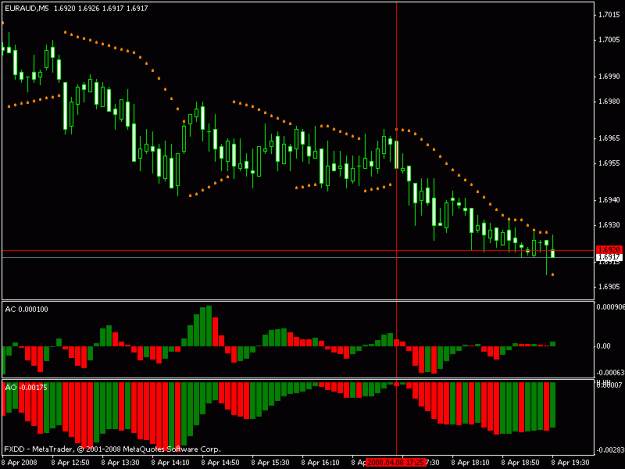This screenshot has width=625, height=469.
Task: Click the 8 Apr 19:30 time label
Action: point(570,463)
